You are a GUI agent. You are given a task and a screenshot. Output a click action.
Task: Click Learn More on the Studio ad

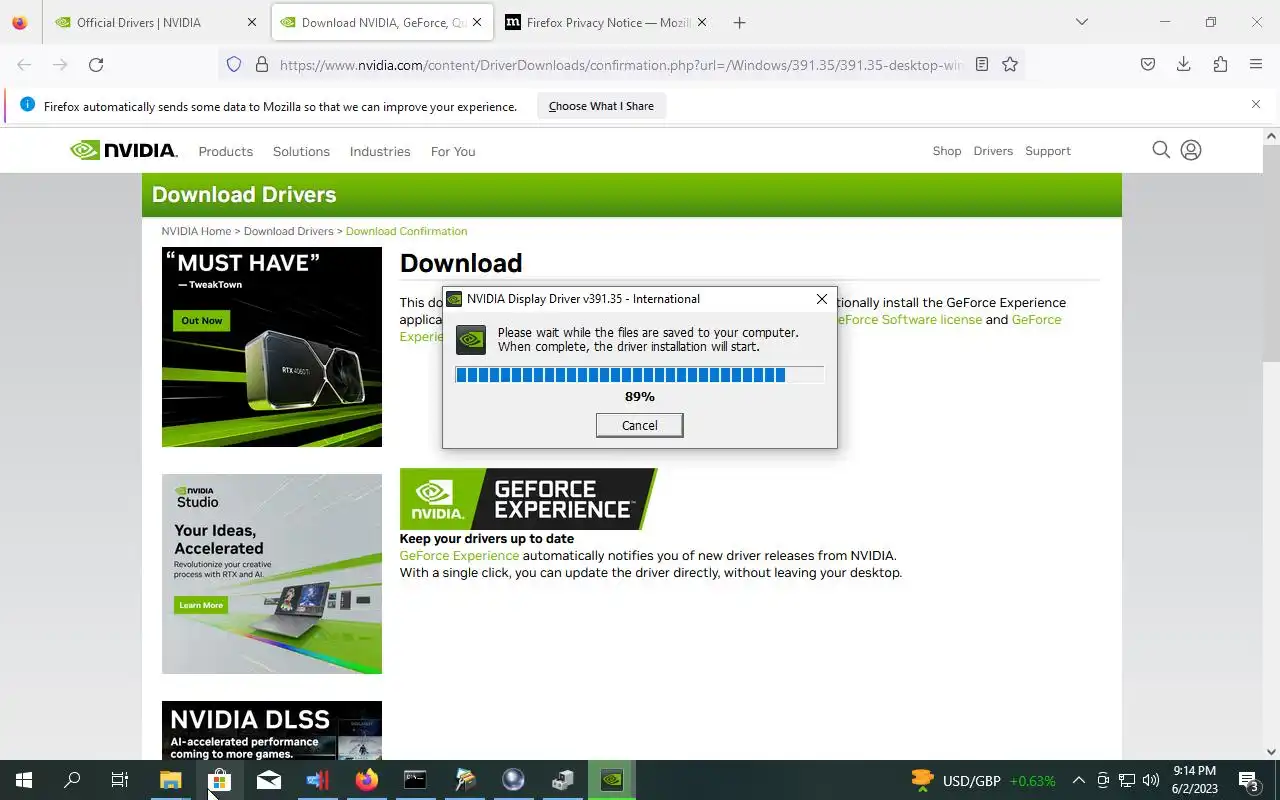coord(201,605)
